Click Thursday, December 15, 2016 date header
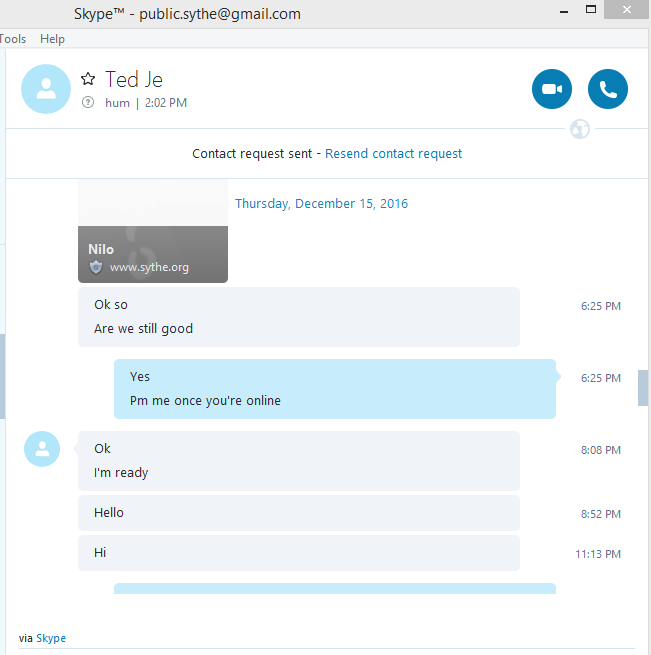The image size is (651, 655). 321,203
